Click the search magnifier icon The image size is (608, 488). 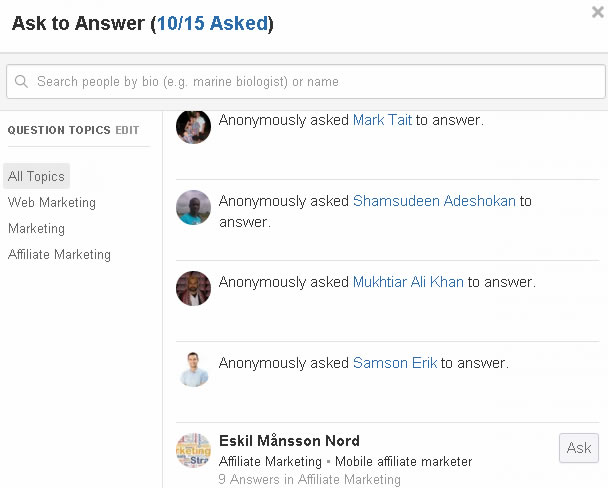[x=24, y=82]
